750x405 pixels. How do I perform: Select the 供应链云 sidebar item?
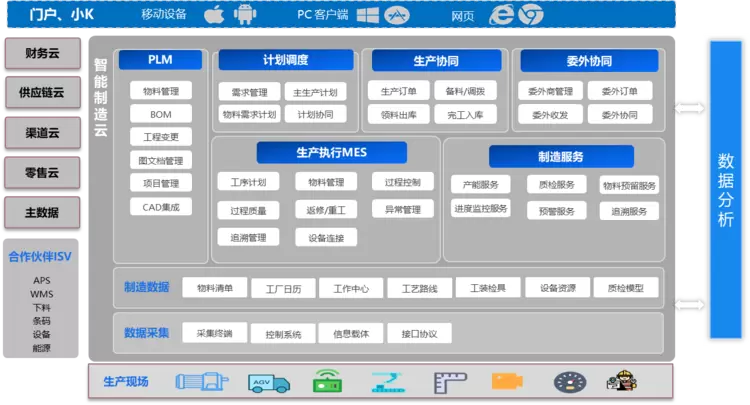point(42,93)
